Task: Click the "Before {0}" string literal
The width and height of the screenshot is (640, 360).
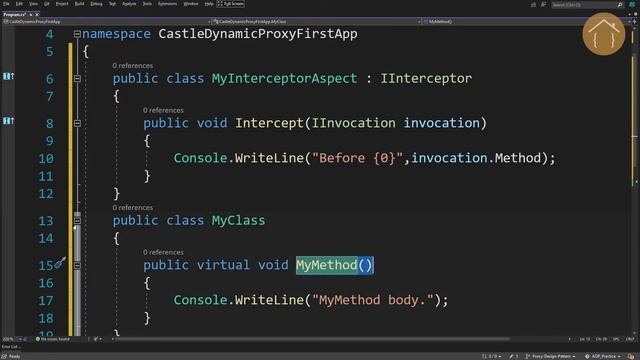Action: pos(358,158)
